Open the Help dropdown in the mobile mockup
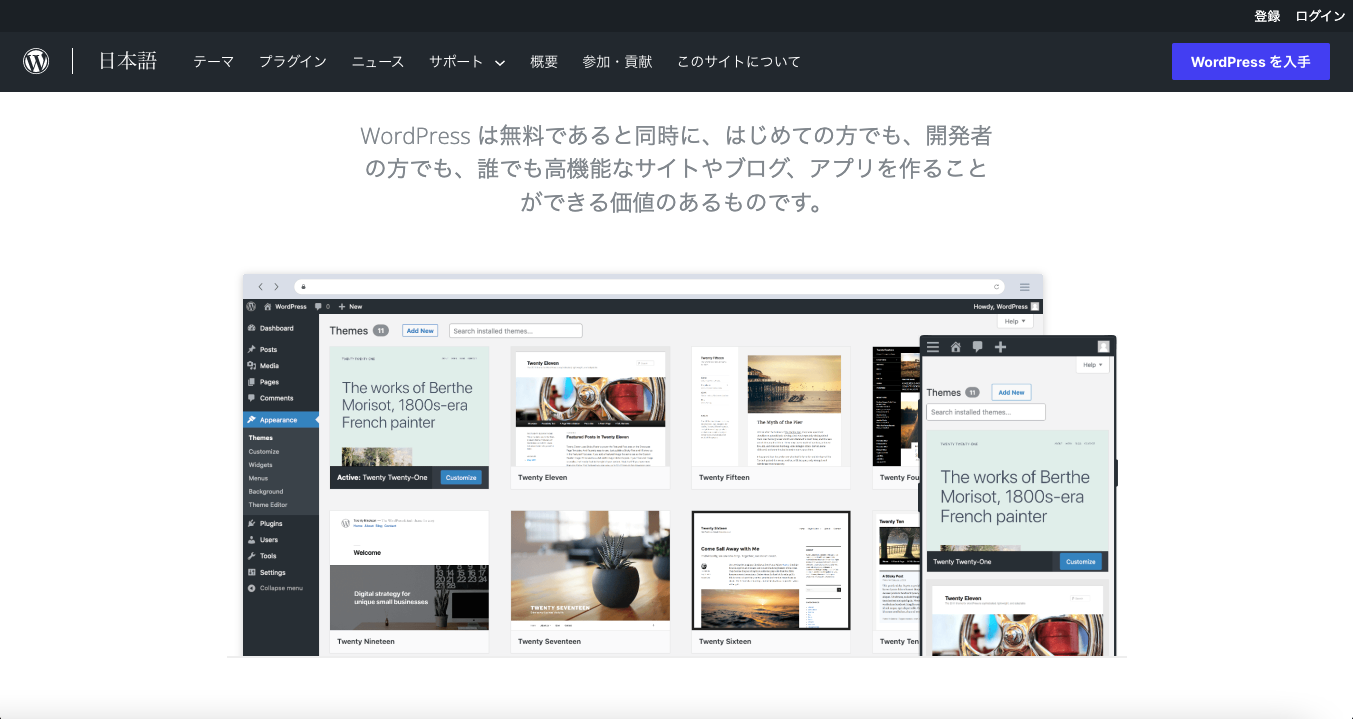 [x=1093, y=365]
